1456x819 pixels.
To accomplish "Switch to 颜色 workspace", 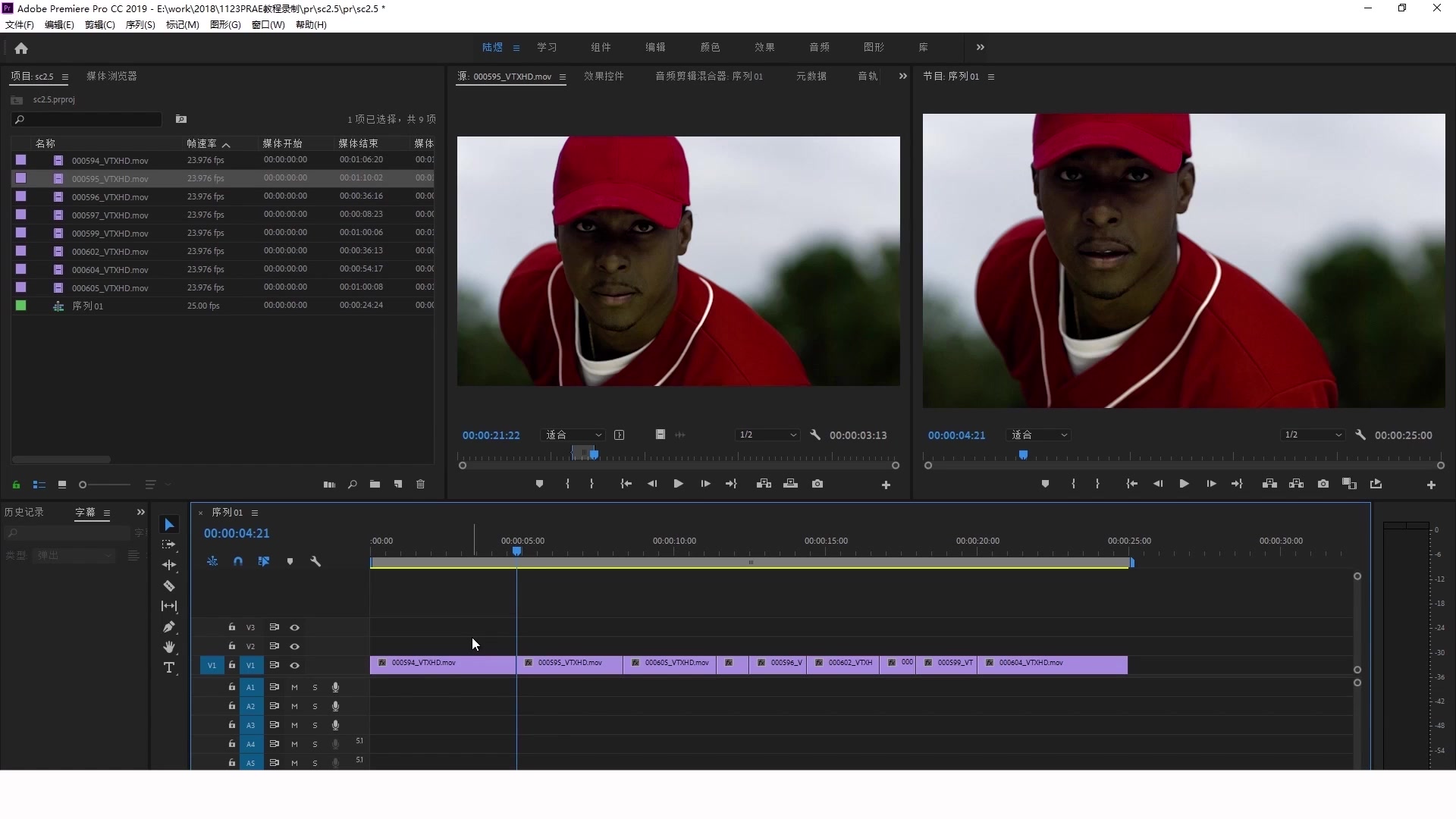I will point(710,47).
